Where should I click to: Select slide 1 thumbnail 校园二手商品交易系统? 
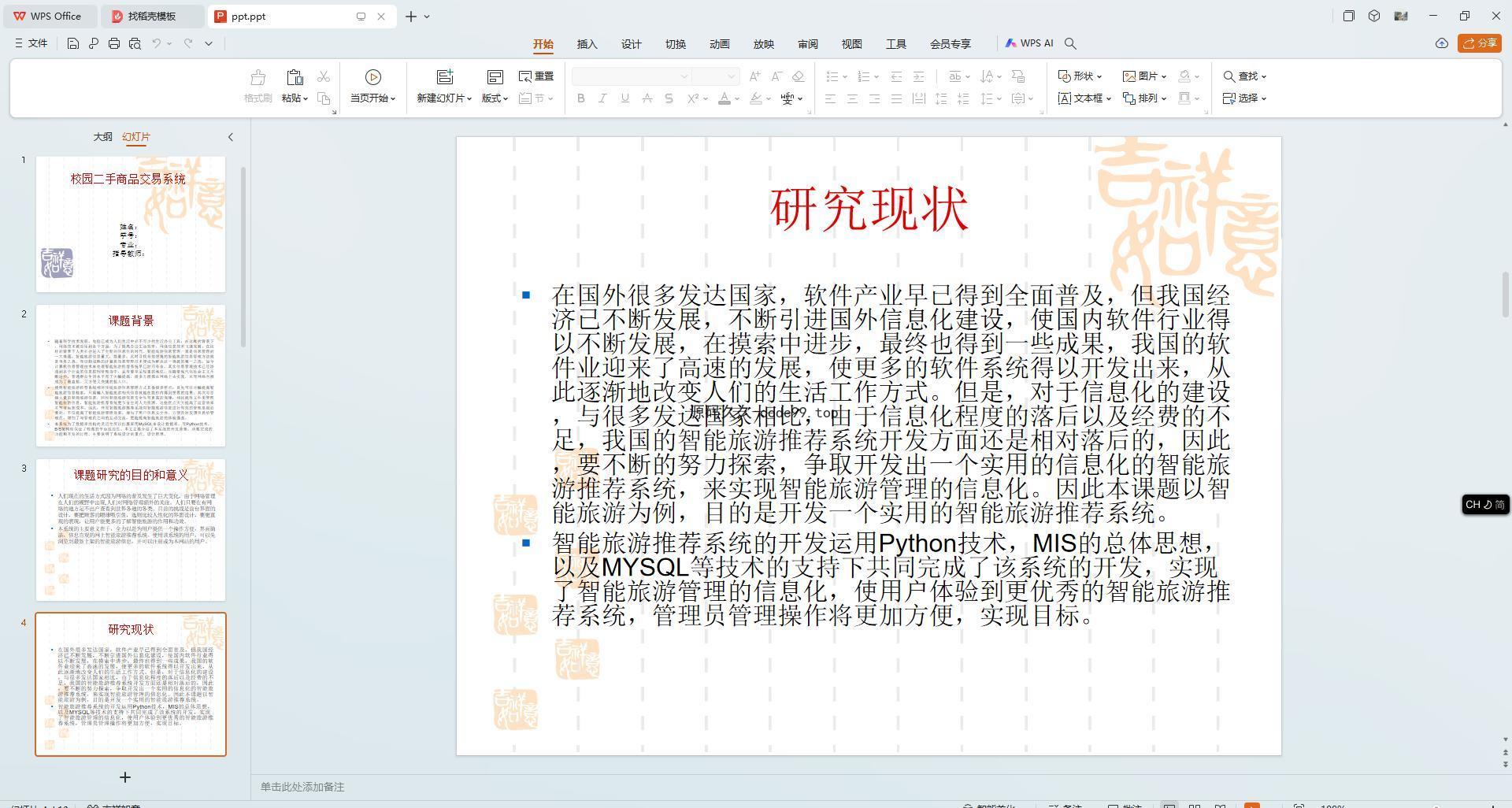coord(131,224)
